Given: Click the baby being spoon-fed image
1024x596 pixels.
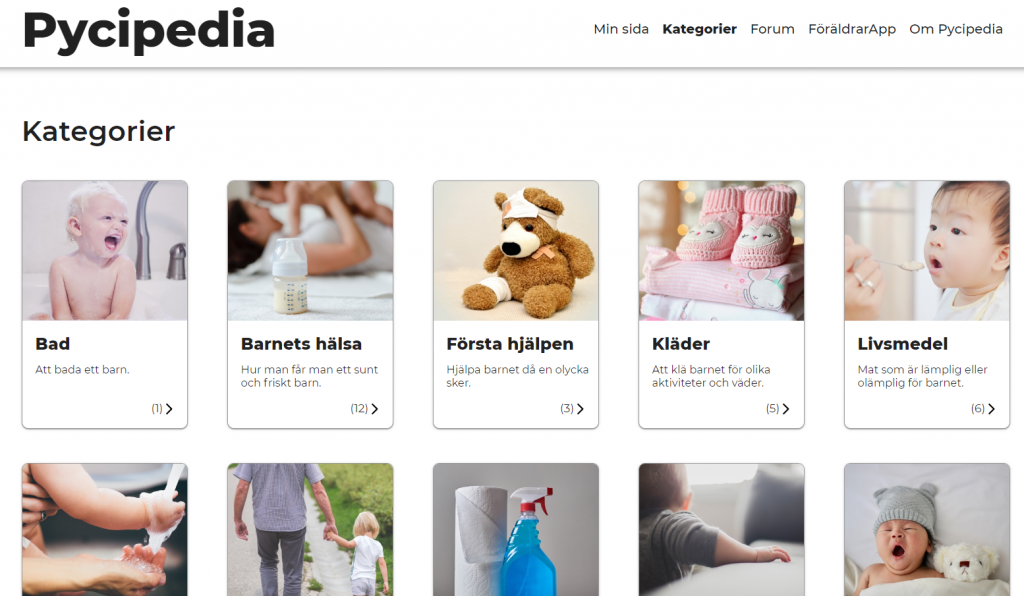Looking at the screenshot, I should click(x=927, y=251).
